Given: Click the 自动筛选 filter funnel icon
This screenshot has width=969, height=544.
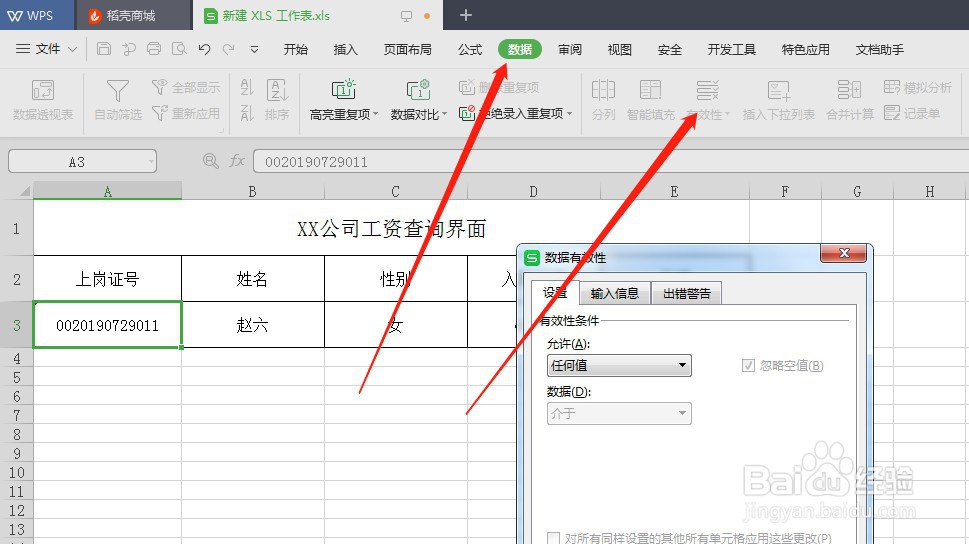Looking at the screenshot, I should tap(117, 90).
